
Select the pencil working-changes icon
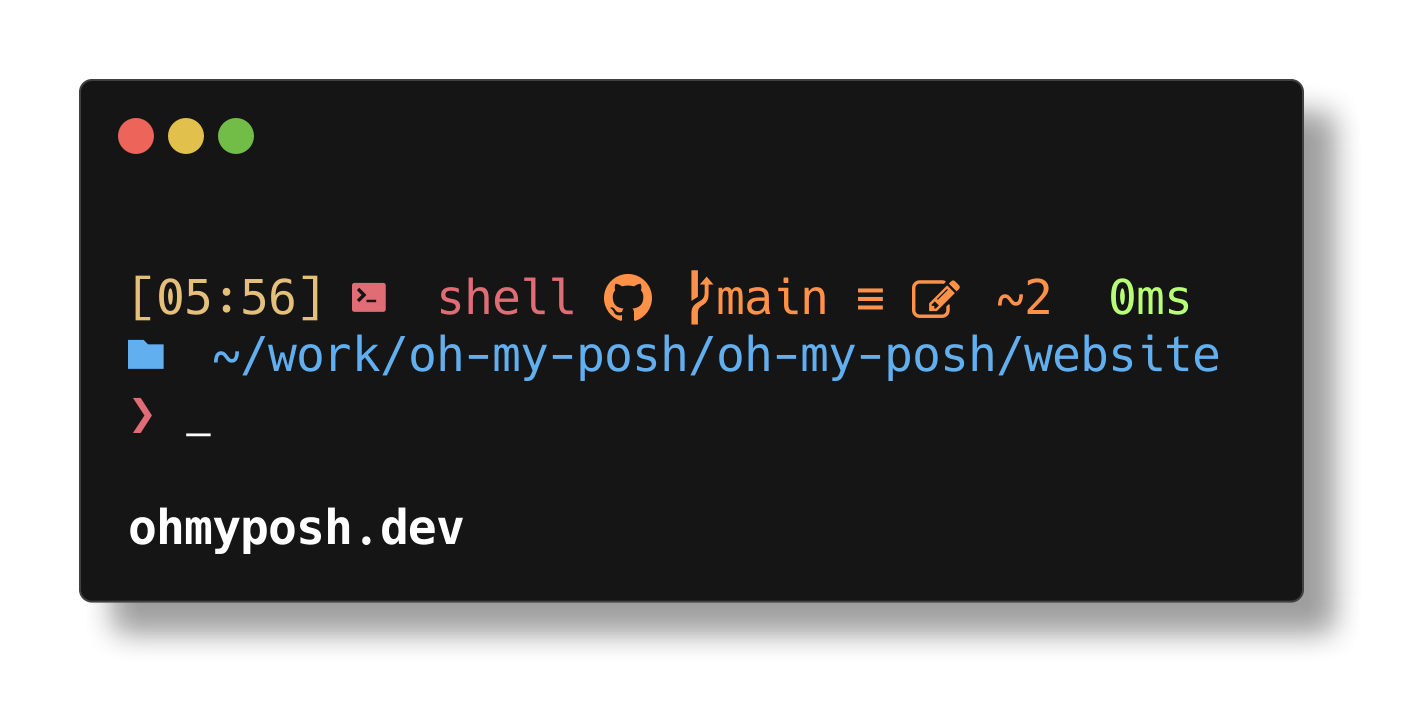[x=935, y=297]
